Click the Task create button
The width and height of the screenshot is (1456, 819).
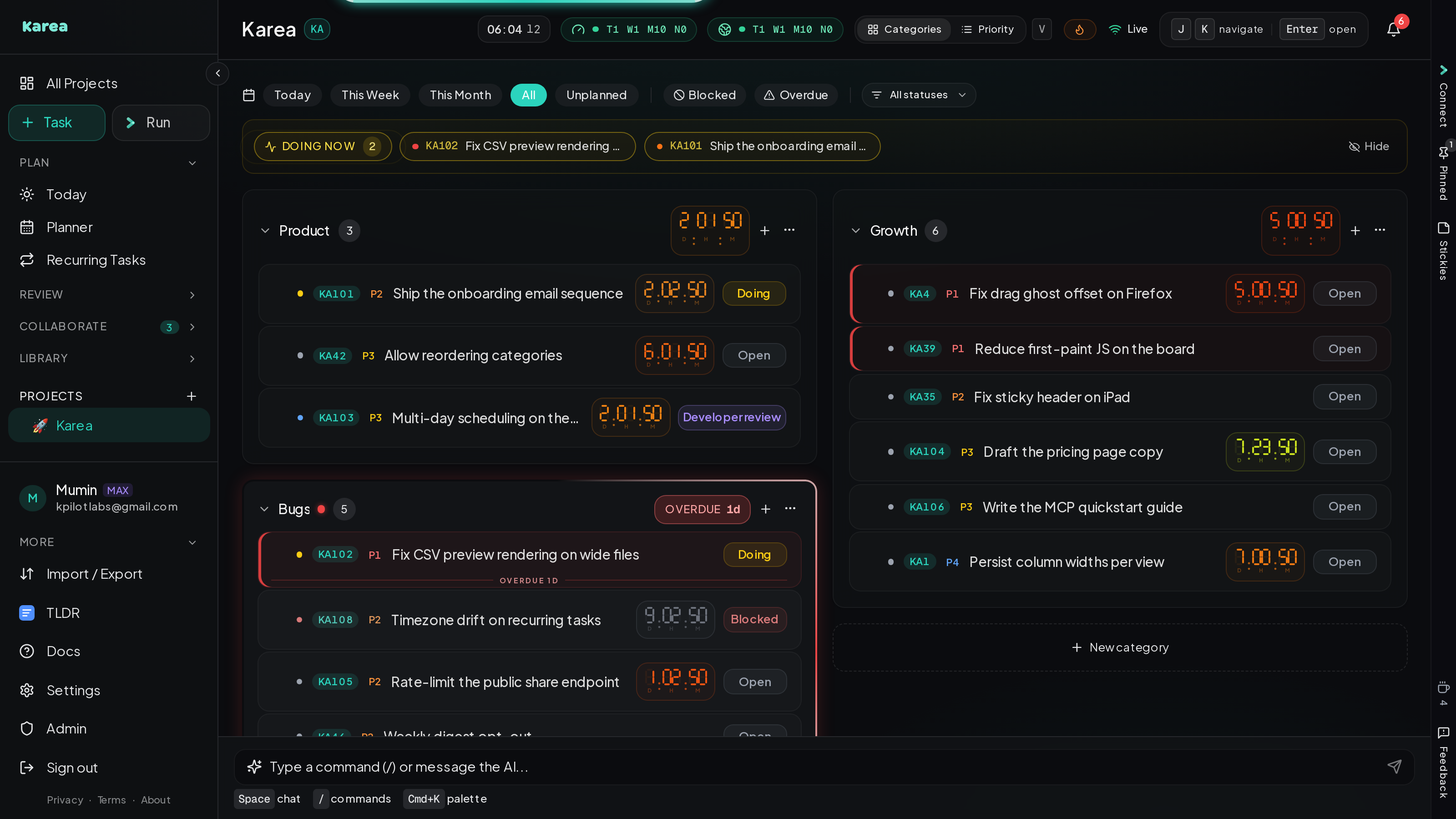coord(56,123)
